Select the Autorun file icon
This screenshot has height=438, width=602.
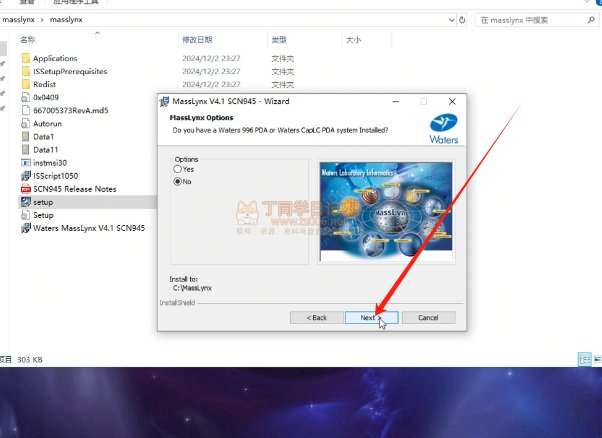[26, 123]
